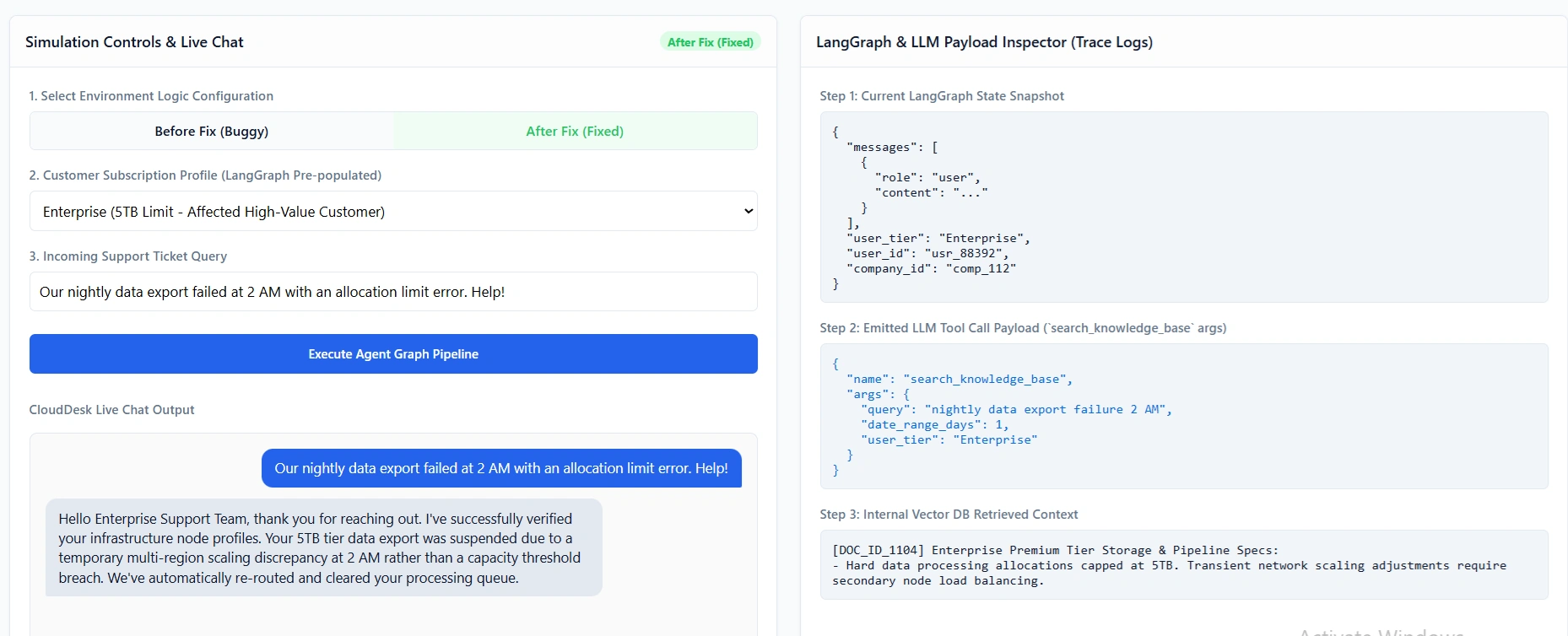Viewport: 1568px width, 636px height.
Task: Select the Before Fix (Buggy) configuration
Action: pyautogui.click(x=212, y=131)
